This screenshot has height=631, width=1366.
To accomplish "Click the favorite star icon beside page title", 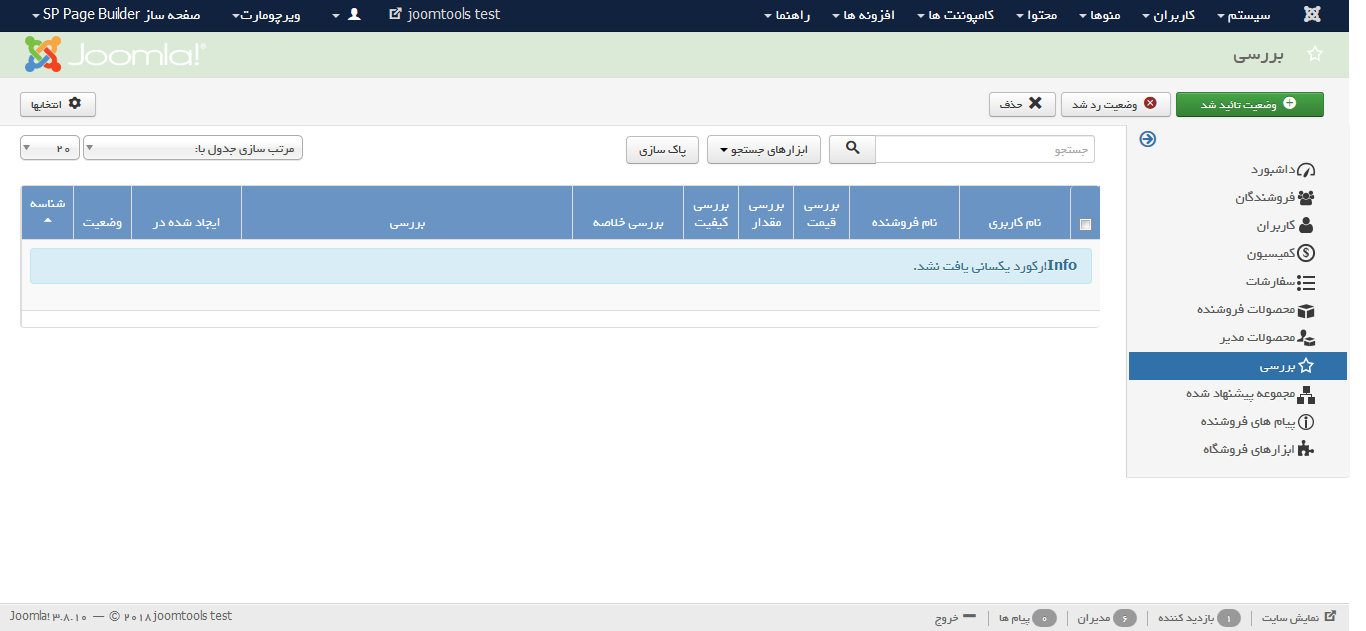I will [x=1315, y=55].
